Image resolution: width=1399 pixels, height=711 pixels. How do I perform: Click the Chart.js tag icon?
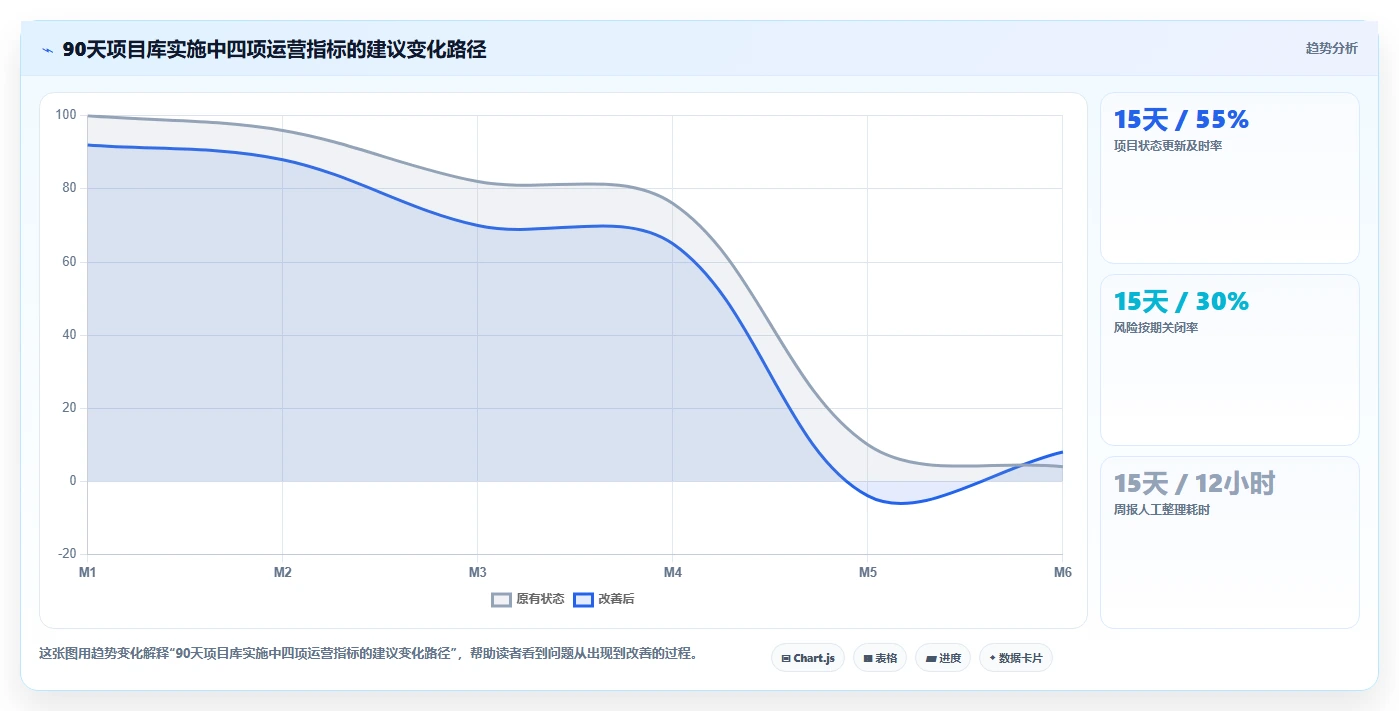[x=786, y=658]
